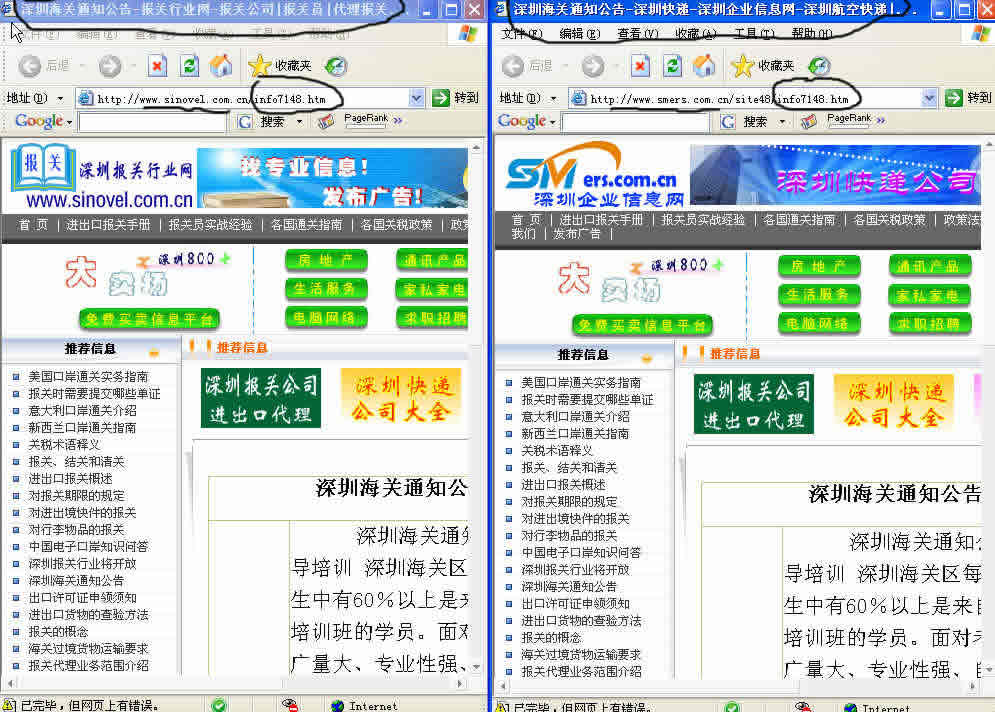Open 编辑(E) menu in right window

tap(579, 34)
